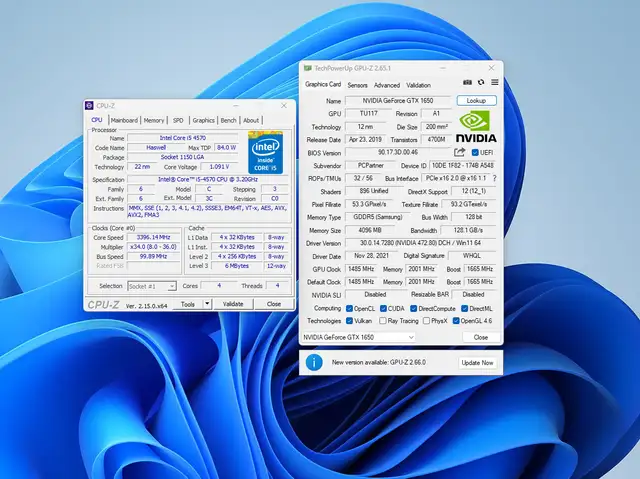640x479 pixels.
Task: Click the Code Name Haswell value
Action: click(156, 148)
